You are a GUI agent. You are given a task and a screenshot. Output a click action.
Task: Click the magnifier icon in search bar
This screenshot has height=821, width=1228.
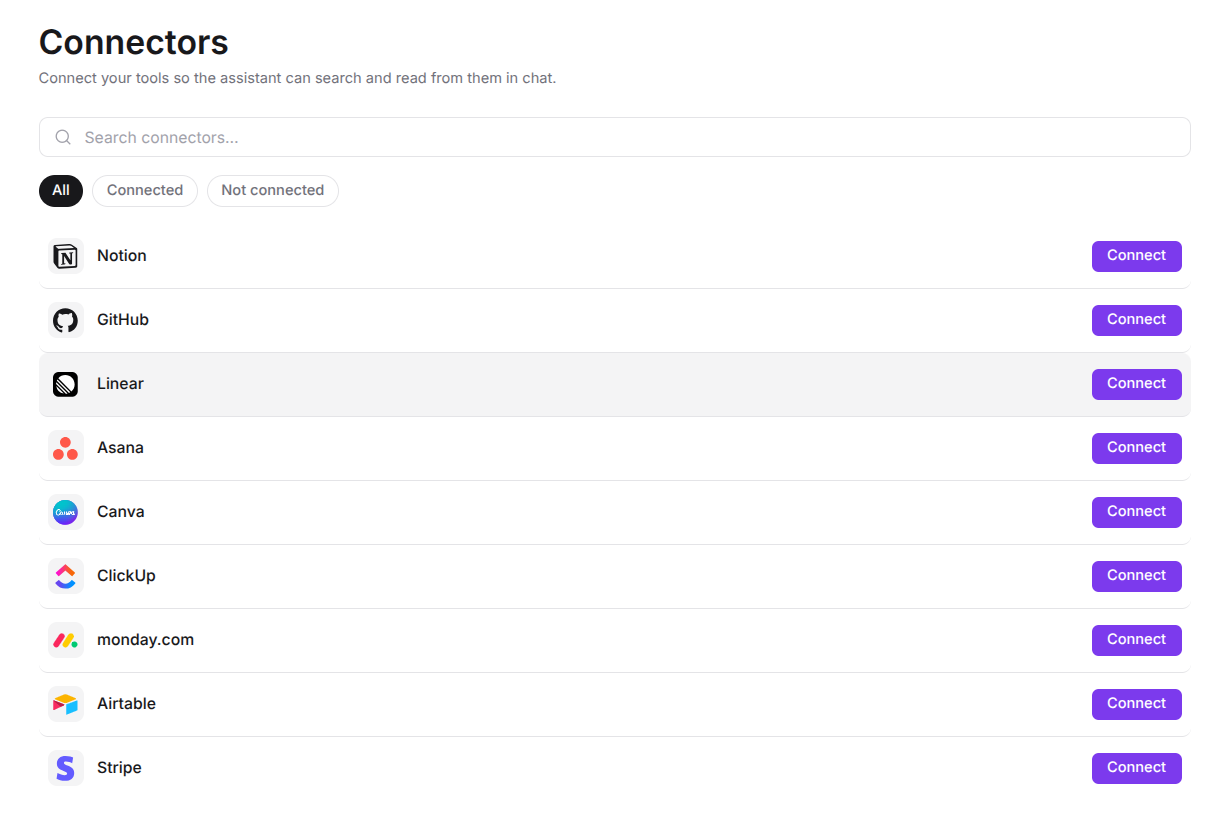[x=63, y=137]
